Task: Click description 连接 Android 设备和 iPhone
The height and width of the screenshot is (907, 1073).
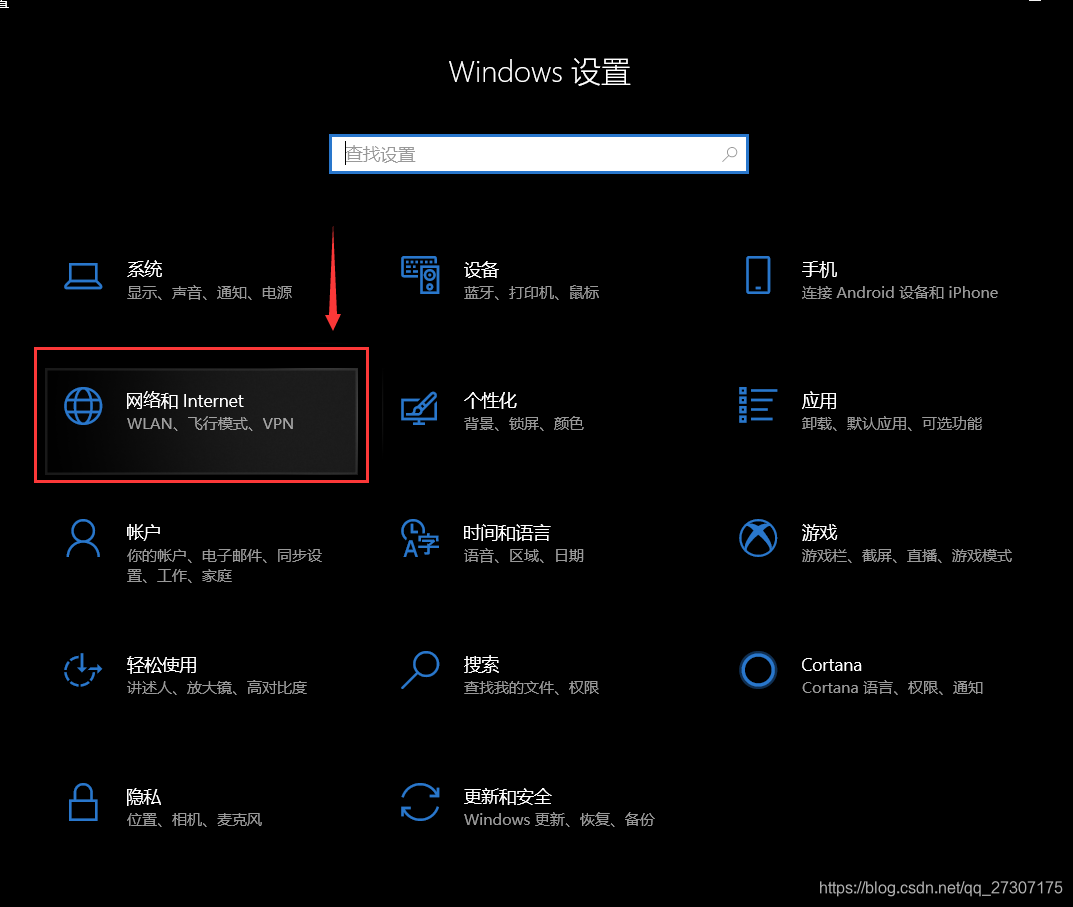Action: (x=900, y=292)
